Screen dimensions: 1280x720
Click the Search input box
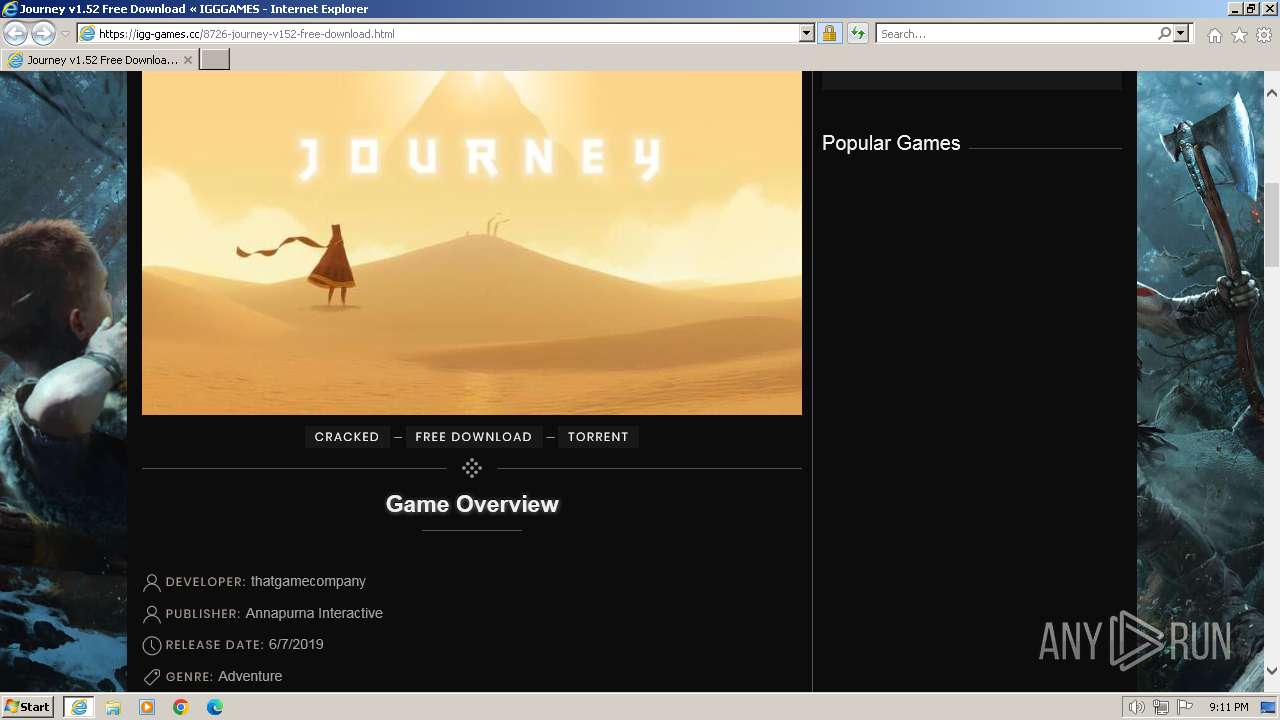pos(1016,34)
